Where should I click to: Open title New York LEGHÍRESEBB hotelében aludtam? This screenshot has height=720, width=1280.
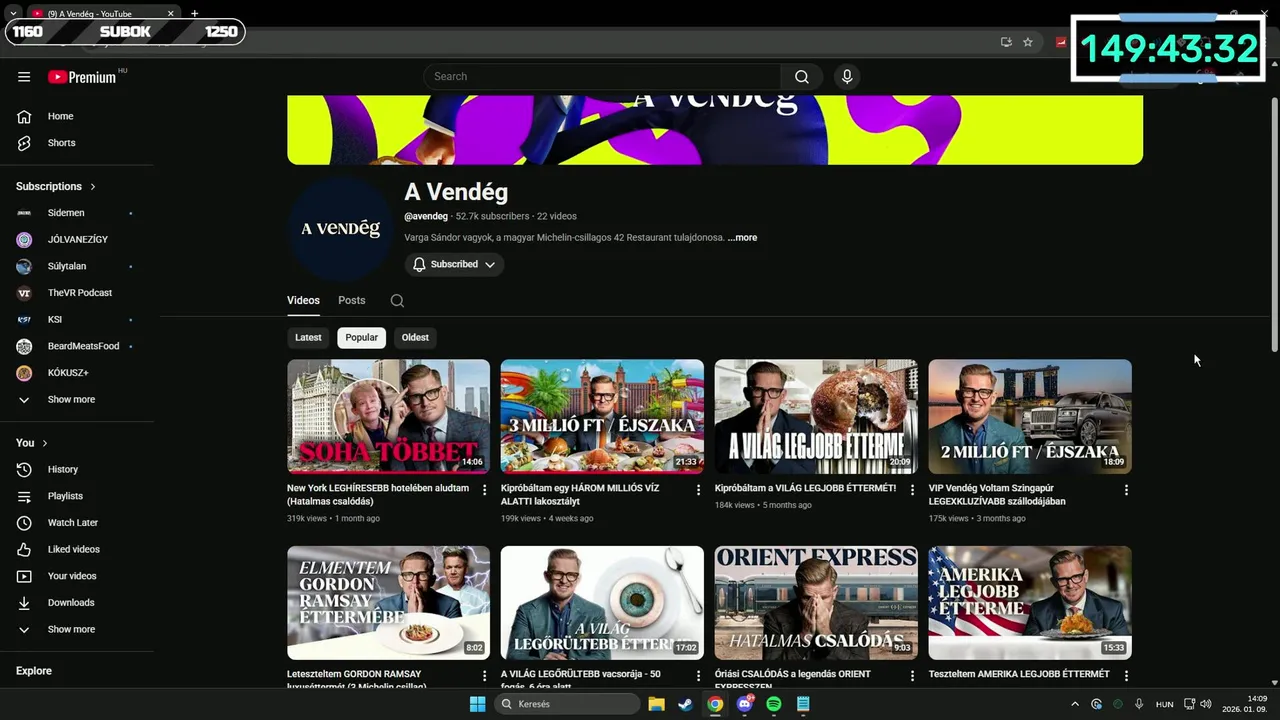[x=378, y=495]
